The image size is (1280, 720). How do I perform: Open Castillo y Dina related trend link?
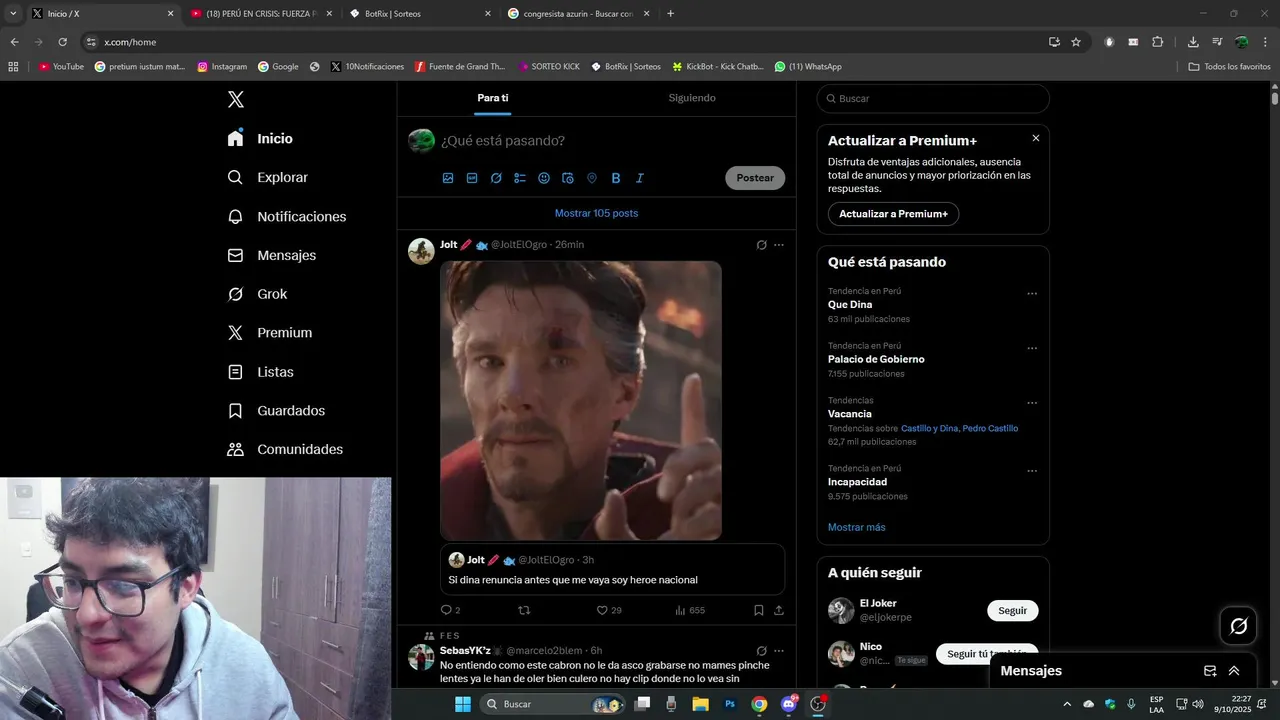coord(929,428)
